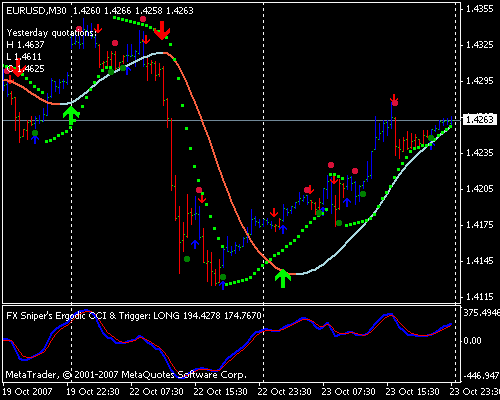Click the 1.4145 price scale label
The image size is (500, 400).
(x=480, y=261)
